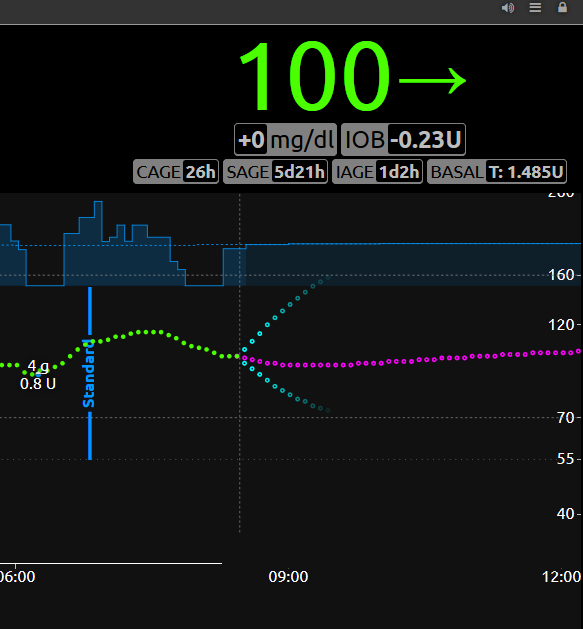Open the IAGE 1d2h pill

click(377, 172)
